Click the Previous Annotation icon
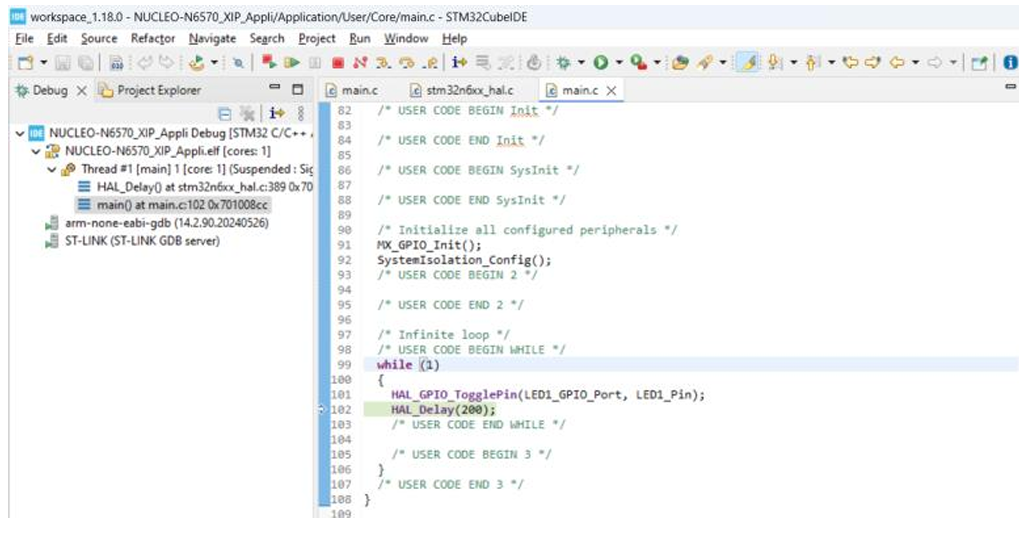The height and width of the screenshot is (537, 1032). (812, 63)
